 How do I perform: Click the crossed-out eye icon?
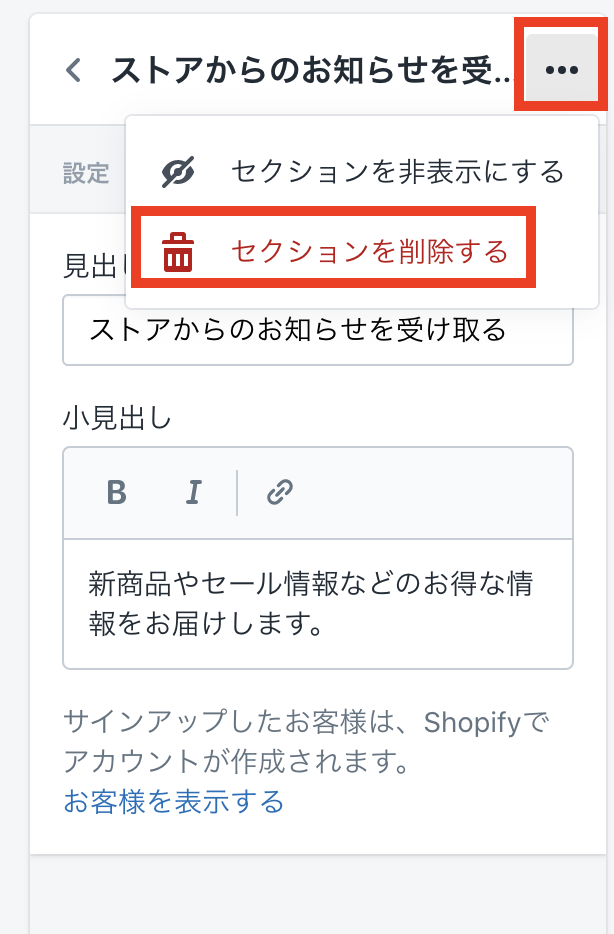point(178,172)
